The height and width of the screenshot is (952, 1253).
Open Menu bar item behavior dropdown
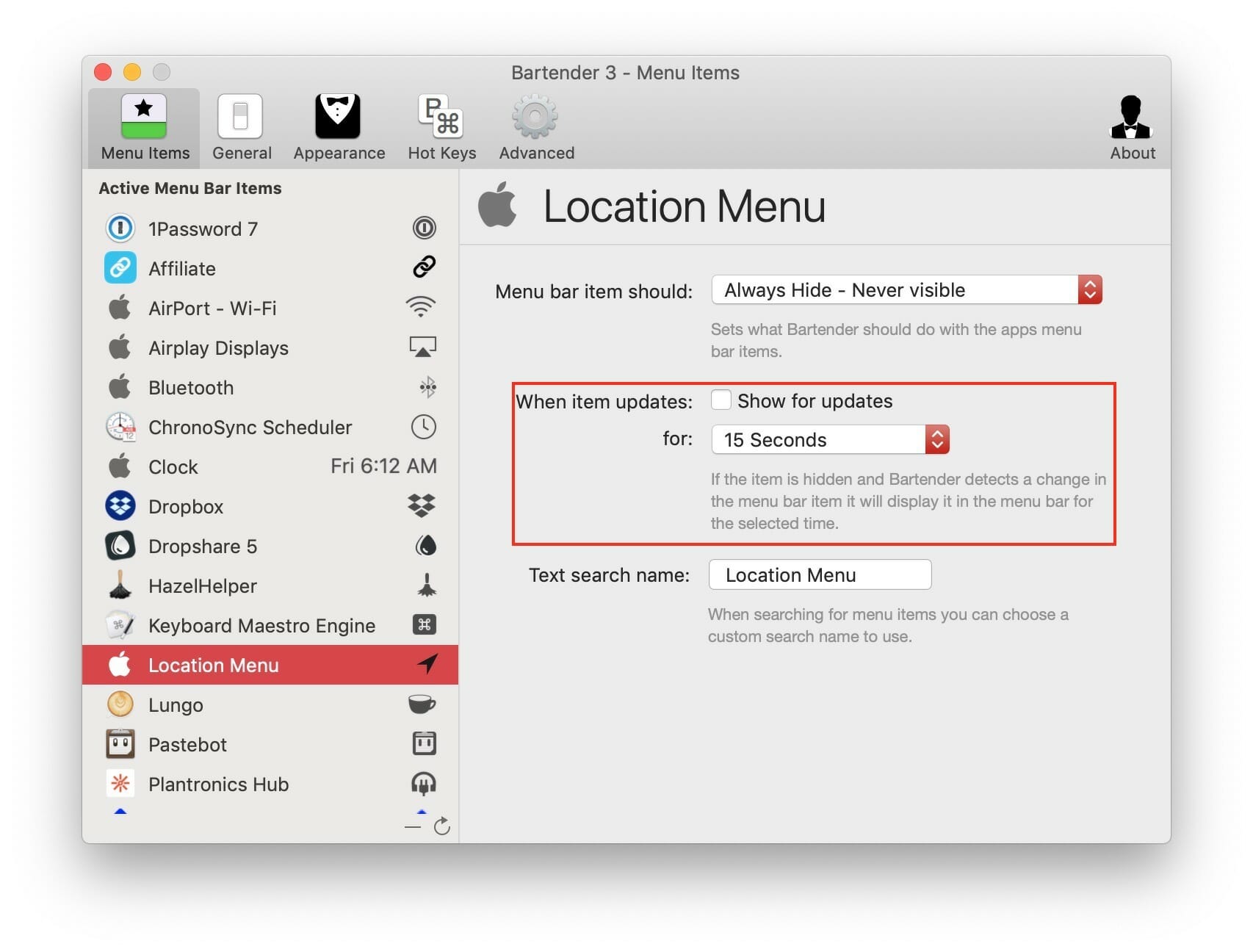tap(906, 290)
